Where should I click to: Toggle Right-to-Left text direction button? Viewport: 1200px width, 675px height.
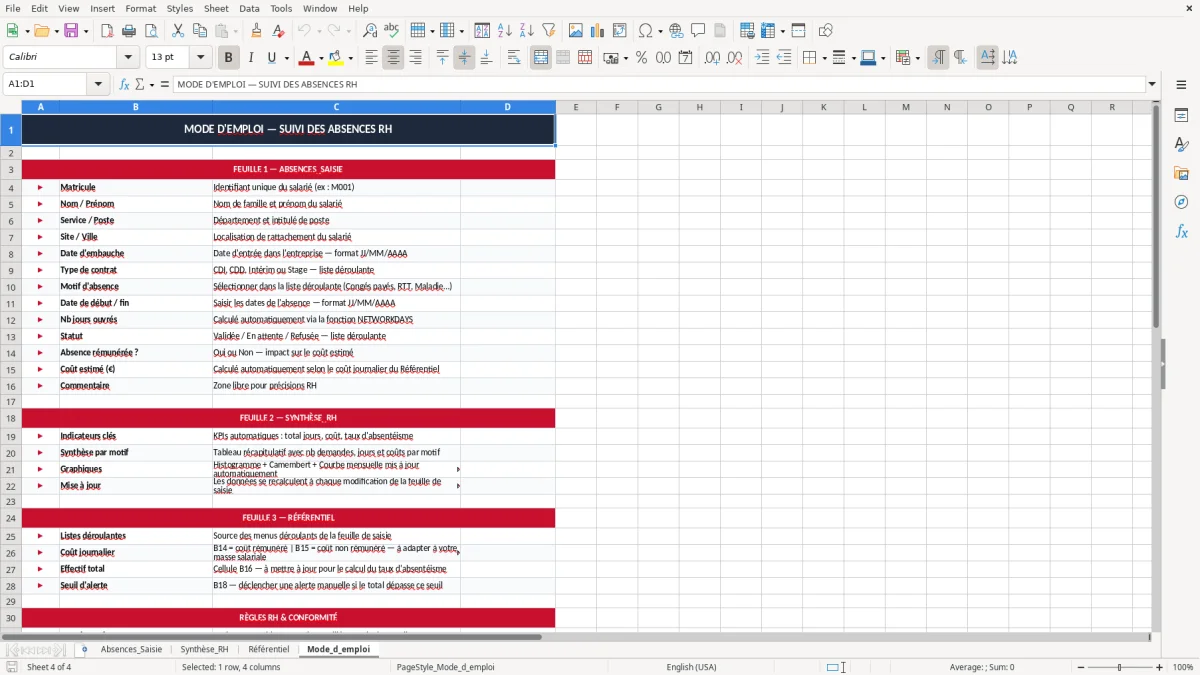pyautogui.click(x=960, y=58)
